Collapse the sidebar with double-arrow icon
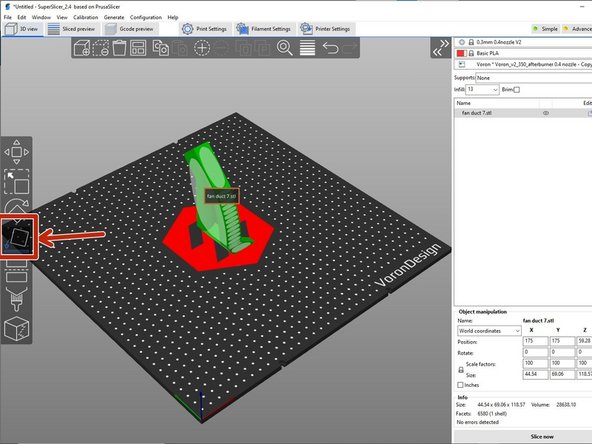The width and height of the screenshot is (592, 444). (441, 48)
